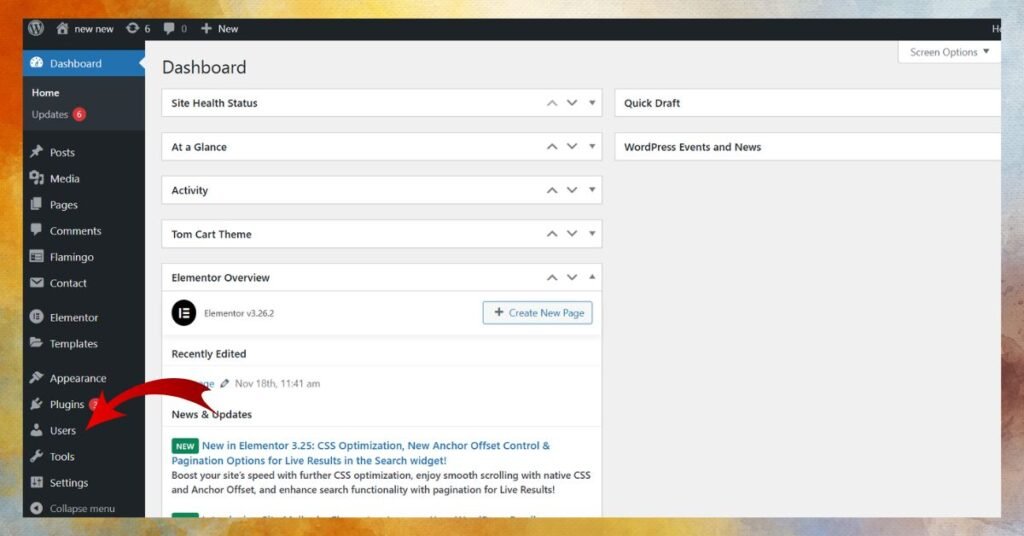Open the updates refresh icon in admin bar

tap(133, 28)
